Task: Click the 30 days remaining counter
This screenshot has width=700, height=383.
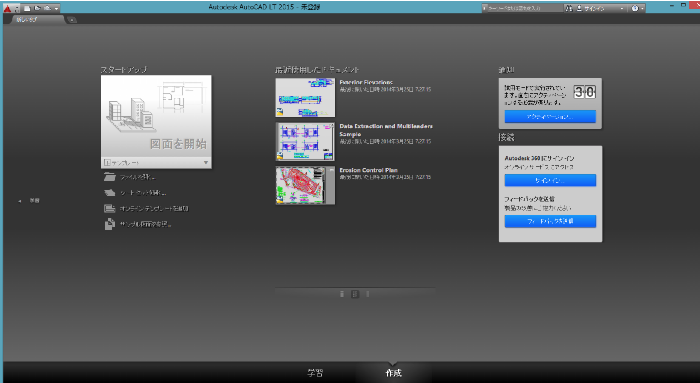Action: pos(584,92)
